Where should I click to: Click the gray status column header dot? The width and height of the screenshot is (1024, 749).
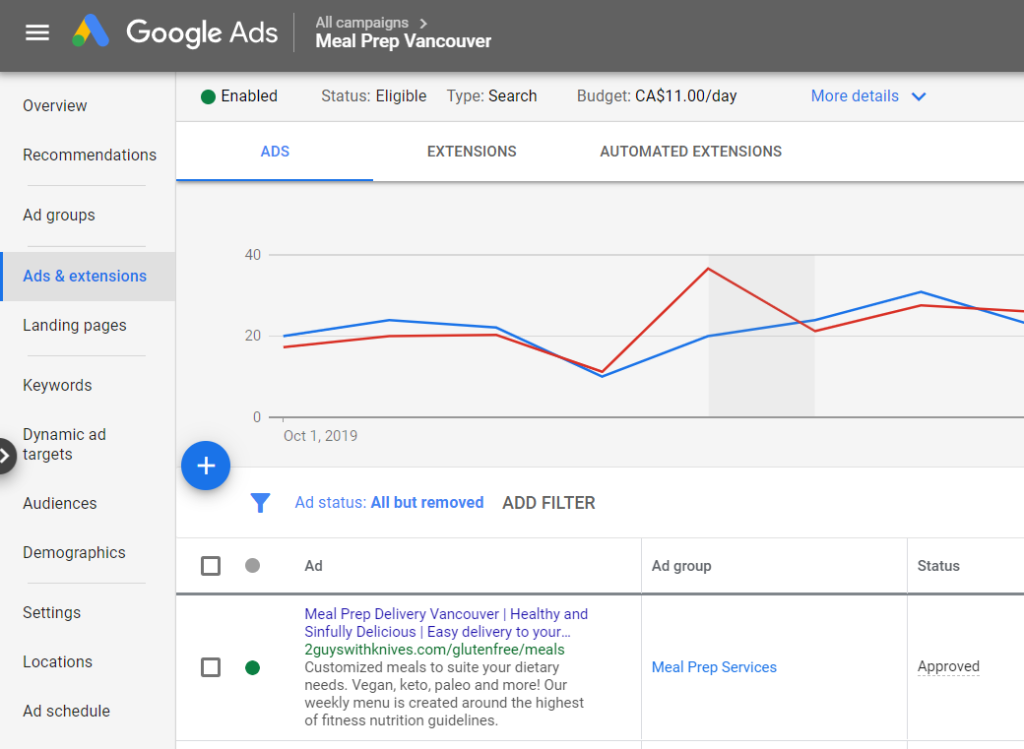click(252, 566)
